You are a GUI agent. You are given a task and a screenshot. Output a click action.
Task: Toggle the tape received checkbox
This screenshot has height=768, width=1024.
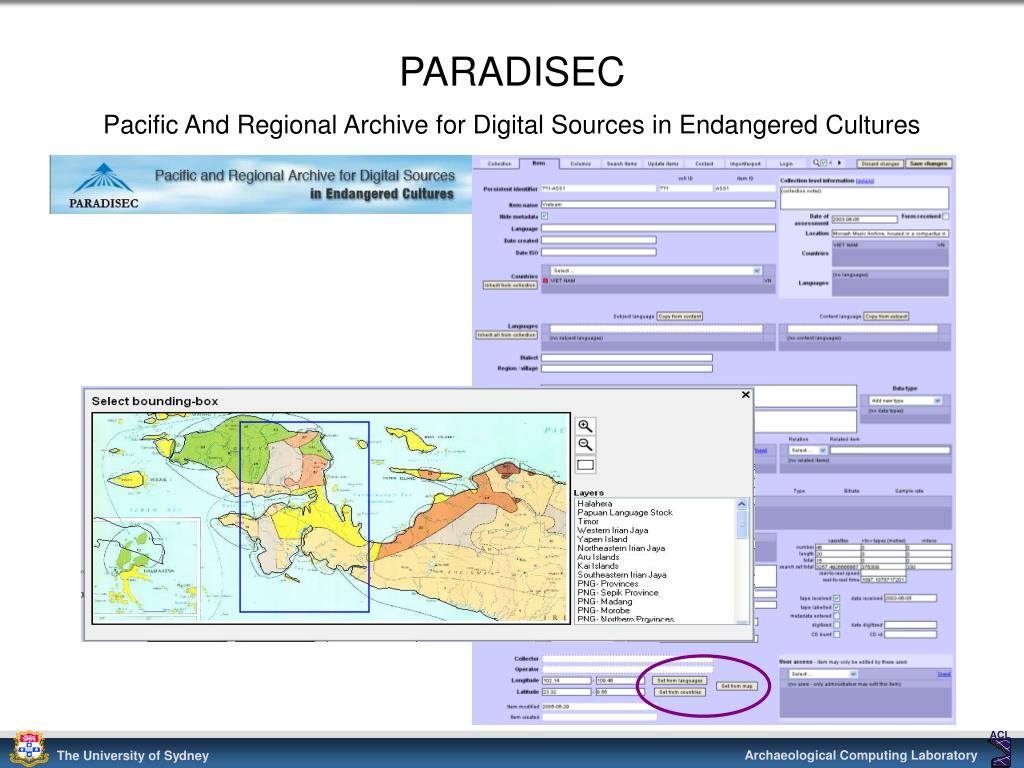click(x=836, y=598)
